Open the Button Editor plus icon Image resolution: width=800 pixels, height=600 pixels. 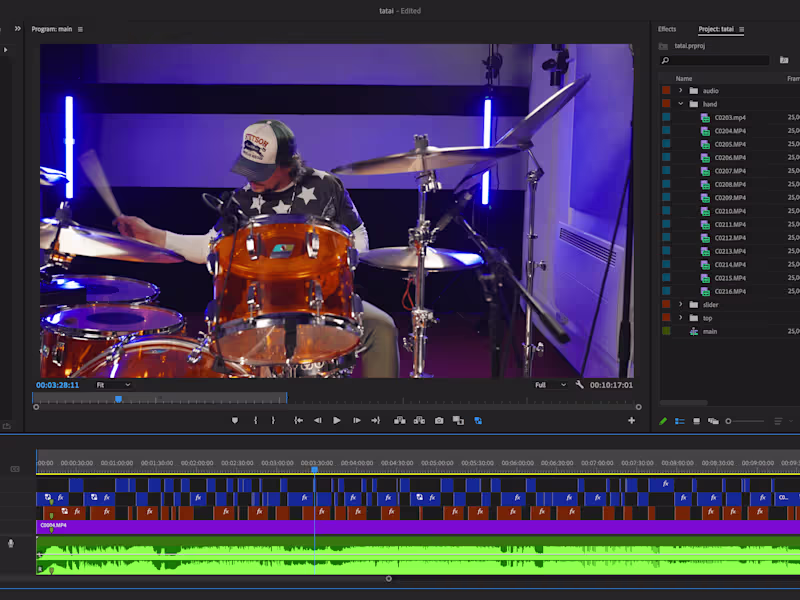pyautogui.click(x=631, y=421)
